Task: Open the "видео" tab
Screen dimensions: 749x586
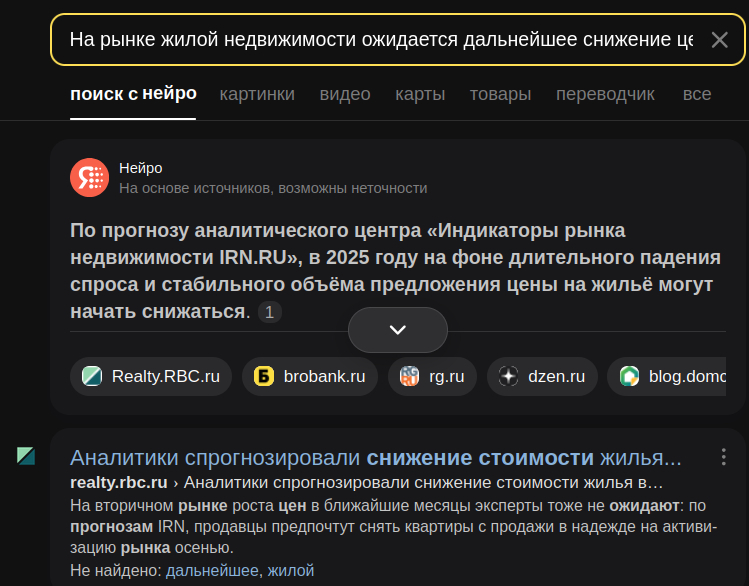Action: click(345, 94)
